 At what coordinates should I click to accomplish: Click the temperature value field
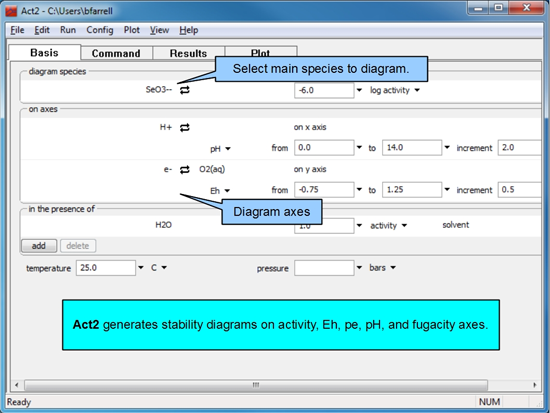[106, 268]
